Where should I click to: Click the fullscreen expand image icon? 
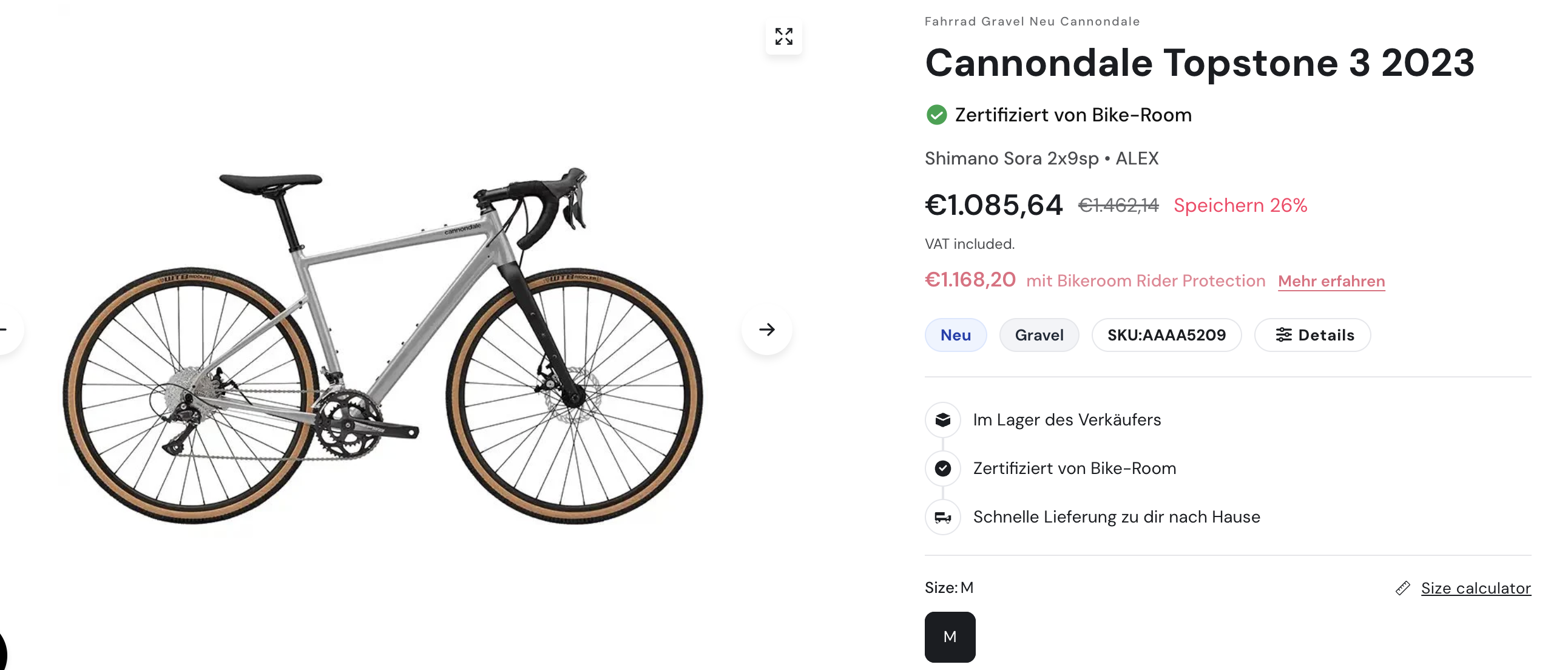[783, 36]
